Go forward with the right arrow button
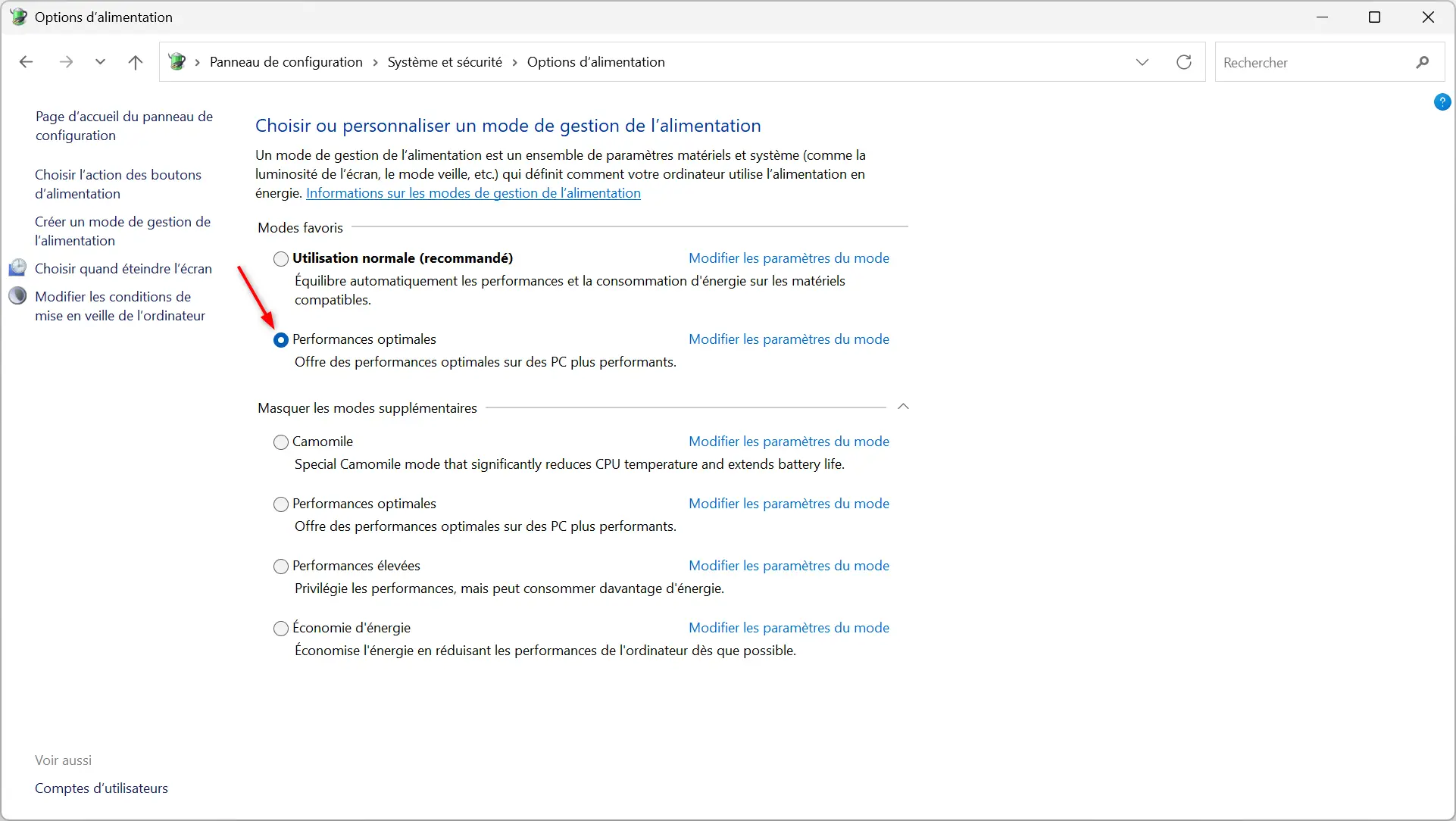The width and height of the screenshot is (1456, 821). (x=66, y=62)
